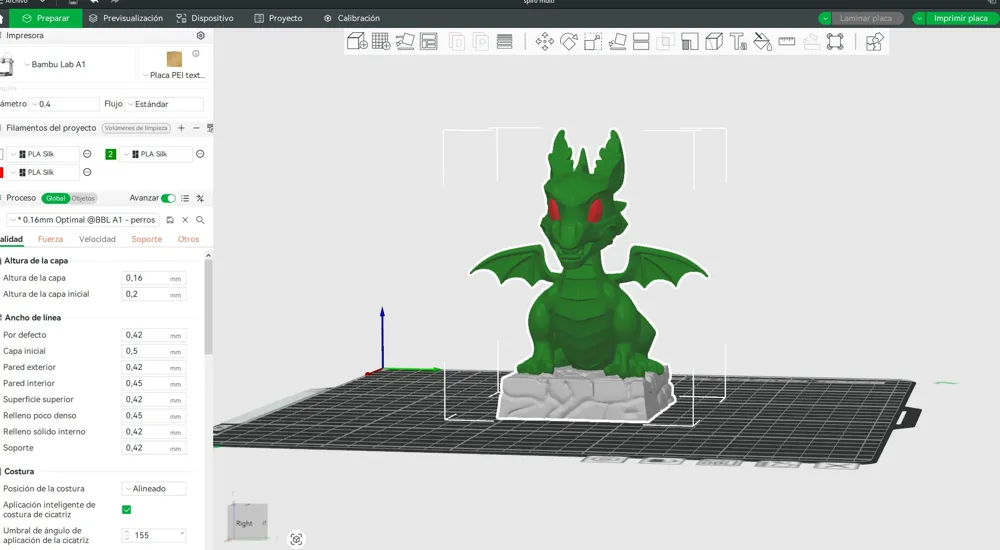The image size is (1000, 550).
Task: Switch to Dispositivo tab
Action: tap(205, 19)
